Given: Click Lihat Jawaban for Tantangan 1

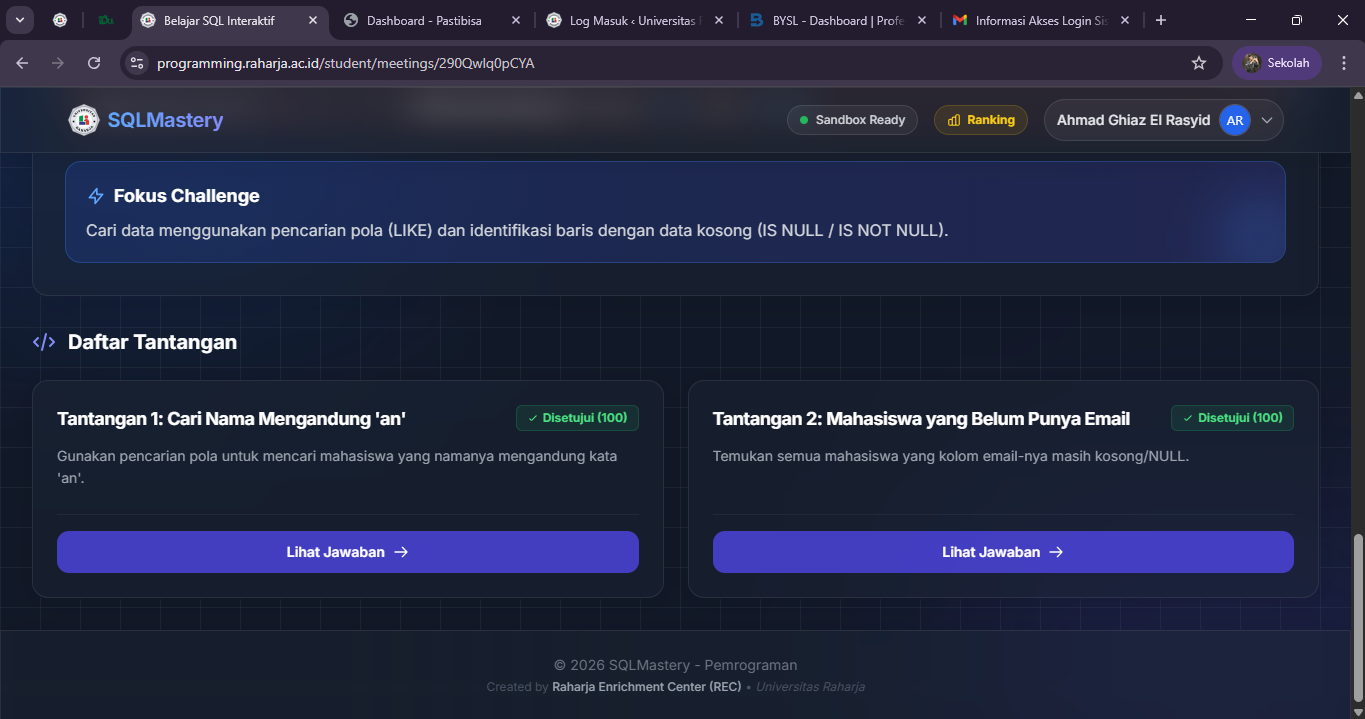Looking at the screenshot, I should pyautogui.click(x=347, y=552).
